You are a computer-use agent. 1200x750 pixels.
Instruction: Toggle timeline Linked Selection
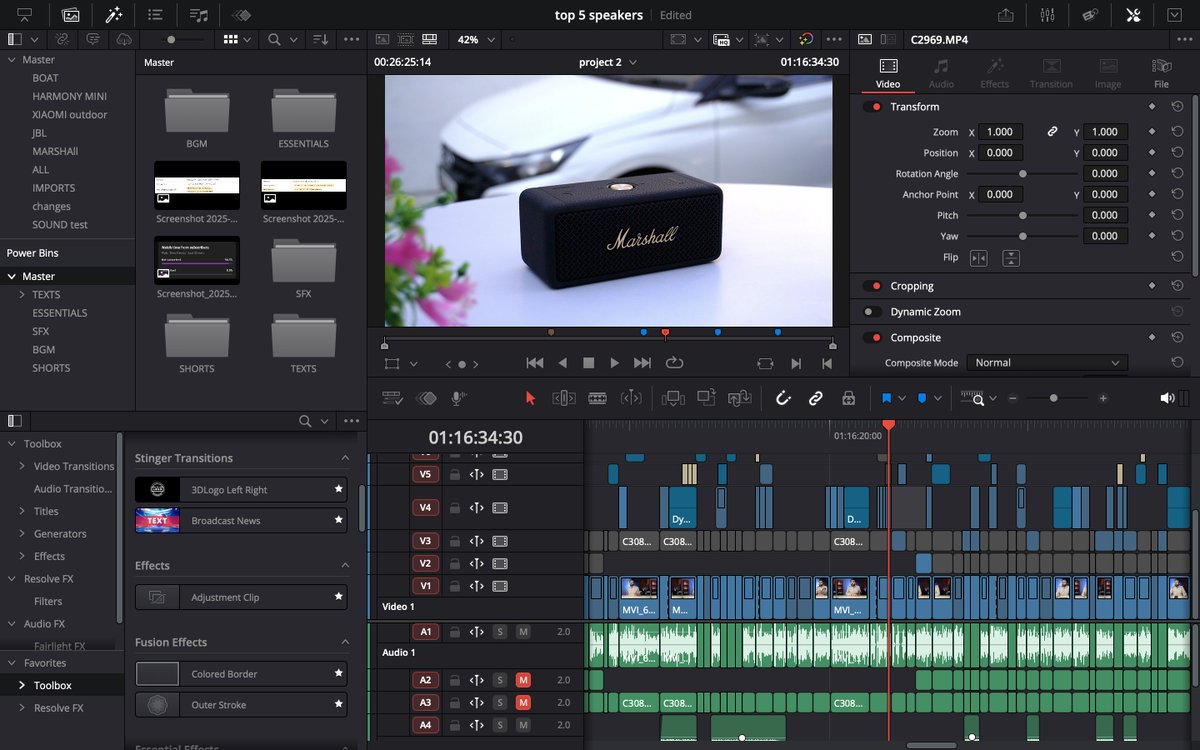pyautogui.click(x=815, y=398)
